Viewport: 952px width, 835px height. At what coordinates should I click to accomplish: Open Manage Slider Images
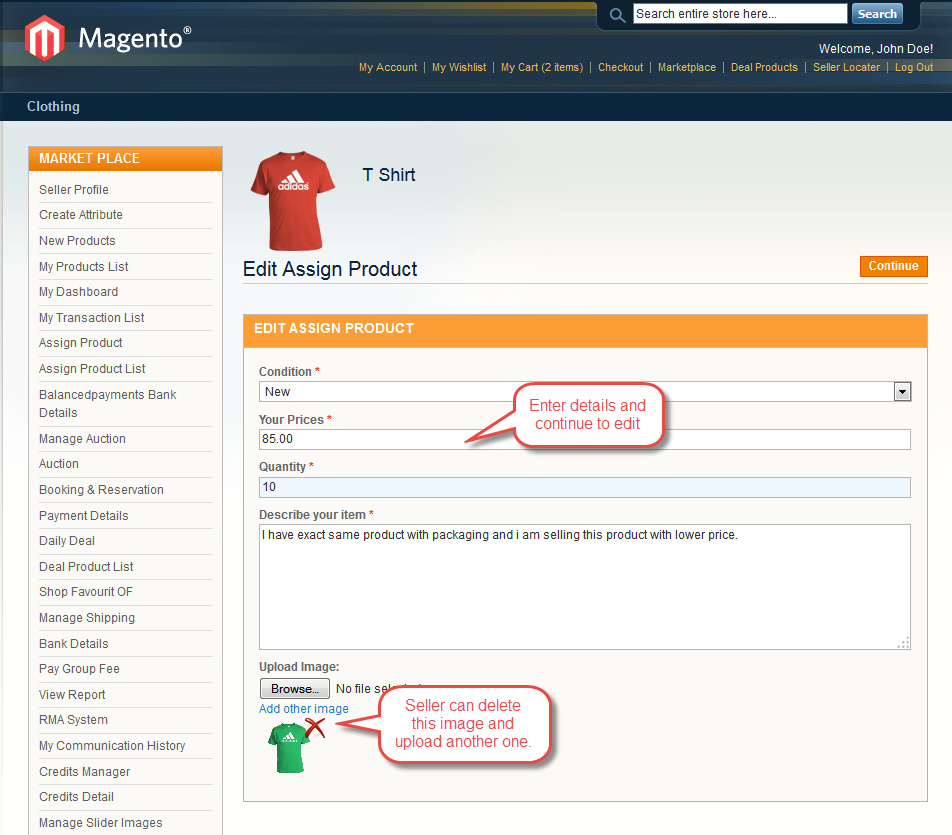101,823
